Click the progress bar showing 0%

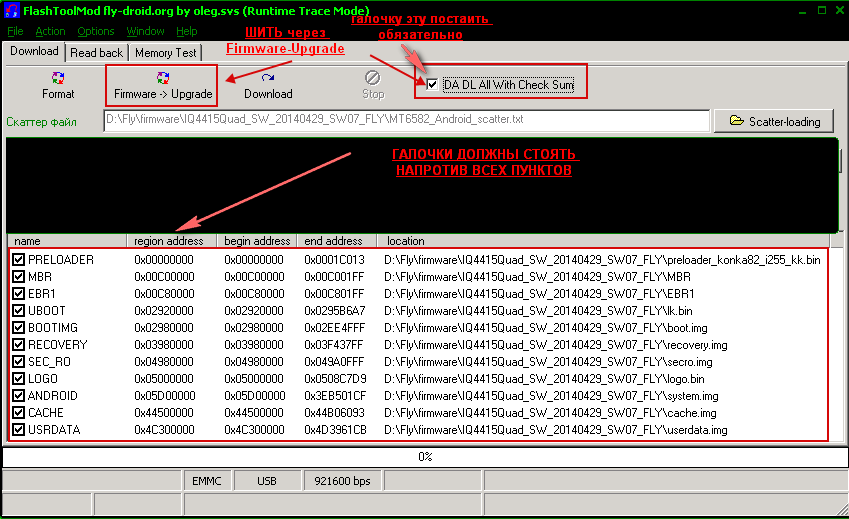[x=424, y=457]
